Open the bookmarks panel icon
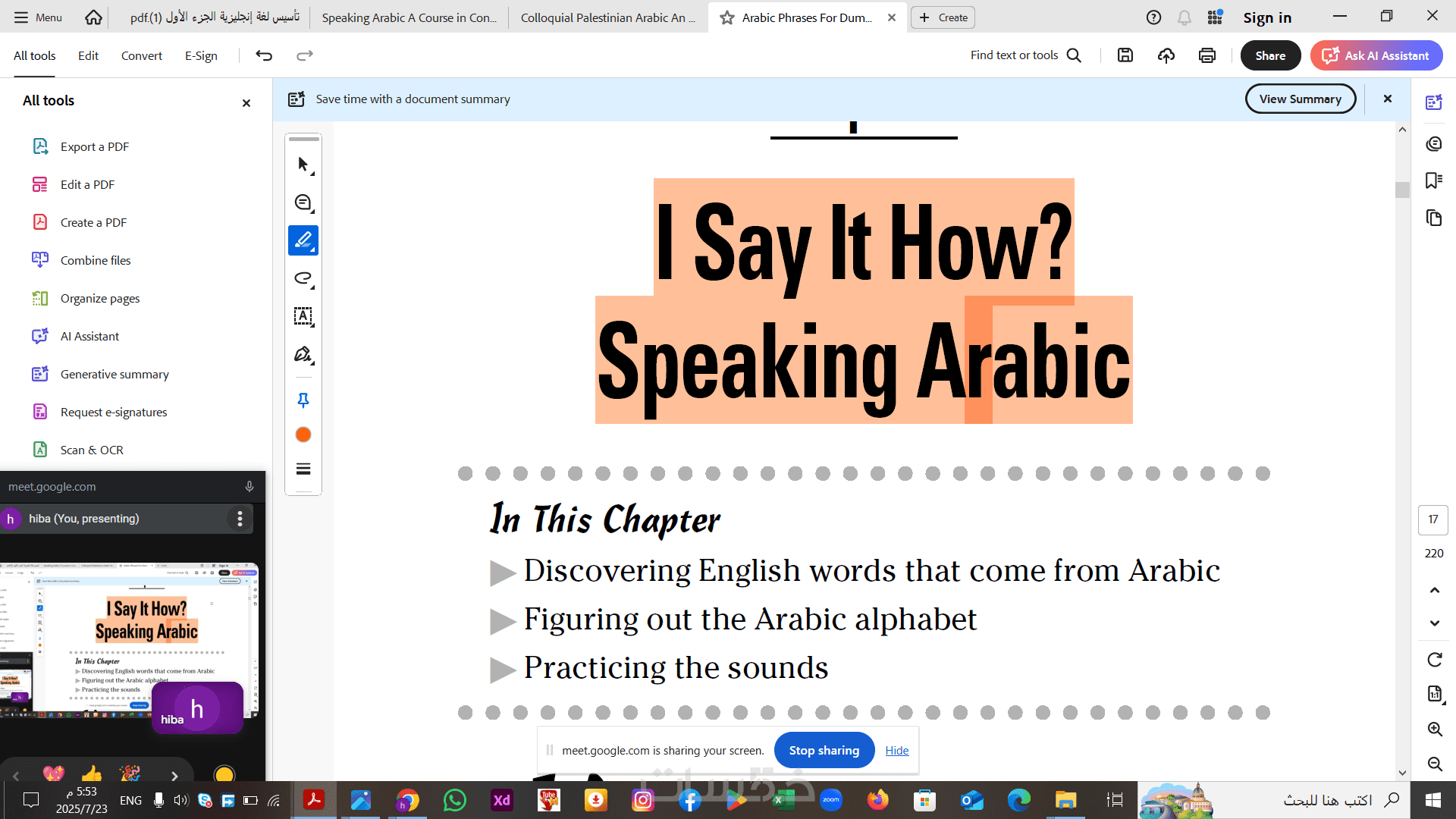 tap(1433, 180)
